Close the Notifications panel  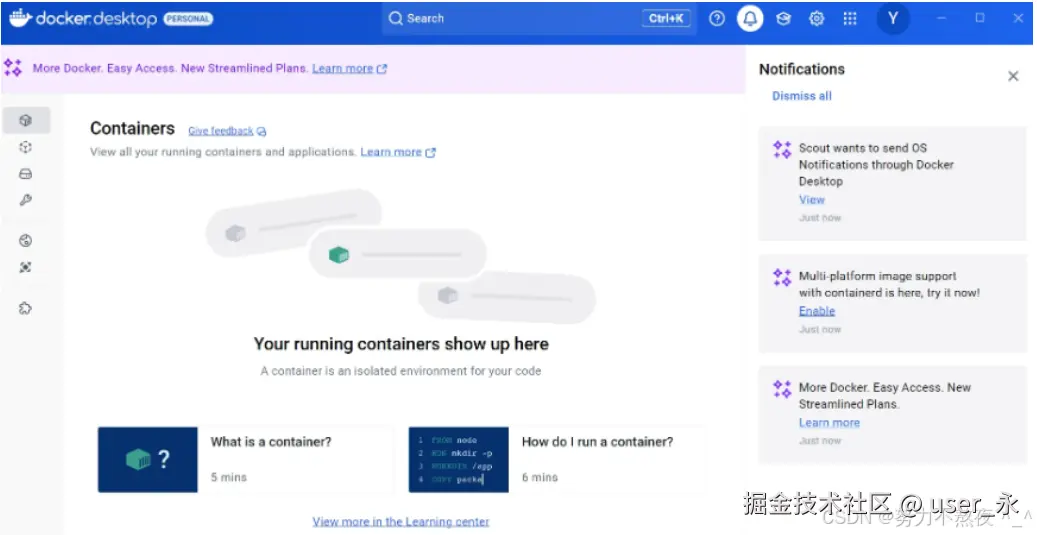point(1013,76)
